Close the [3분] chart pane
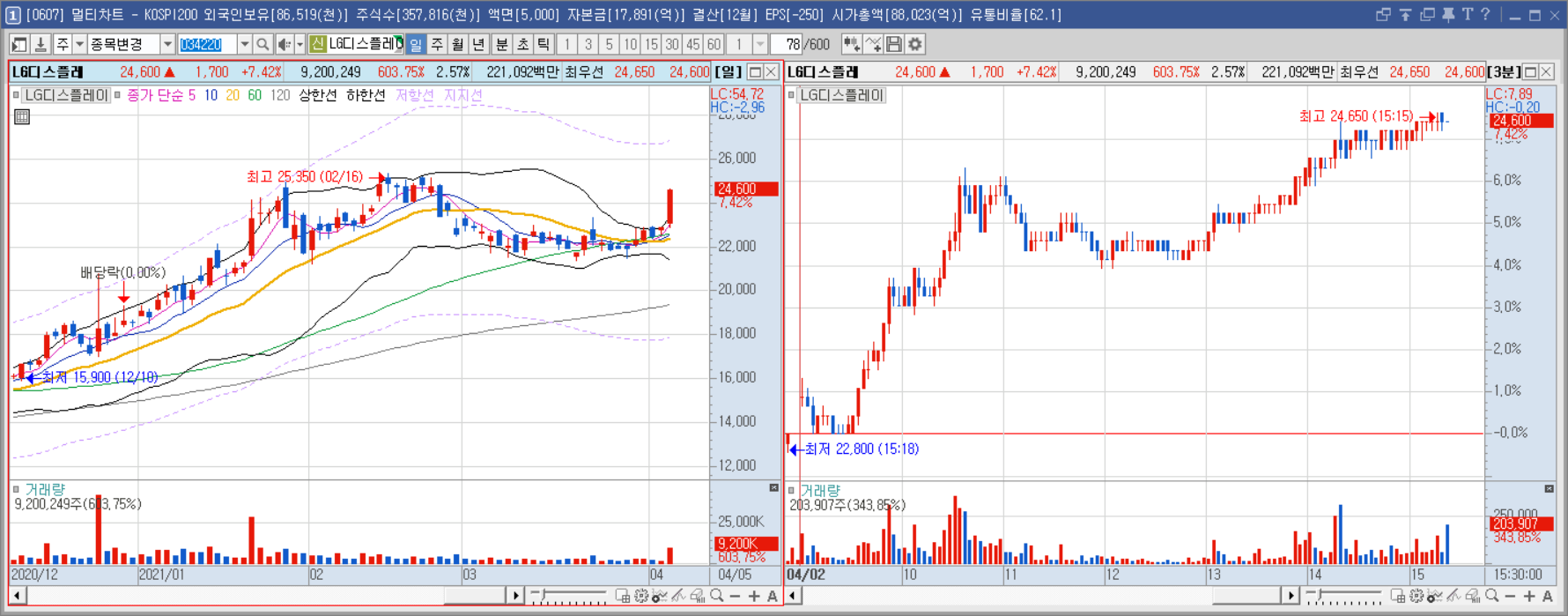 [x=1547, y=71]
